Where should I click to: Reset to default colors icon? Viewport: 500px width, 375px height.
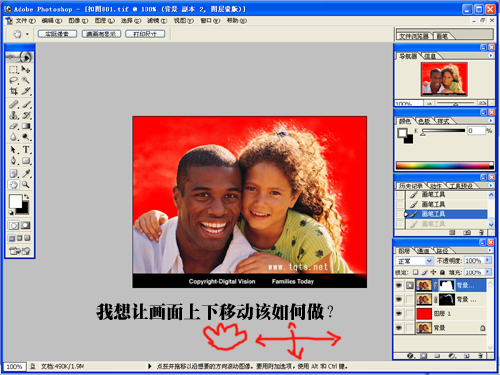(11, 212)
